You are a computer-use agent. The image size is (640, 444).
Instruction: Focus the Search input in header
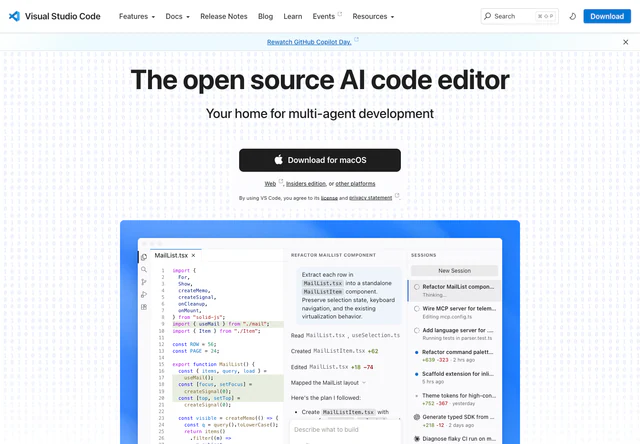pyautogui.click(x=520, y=16)
